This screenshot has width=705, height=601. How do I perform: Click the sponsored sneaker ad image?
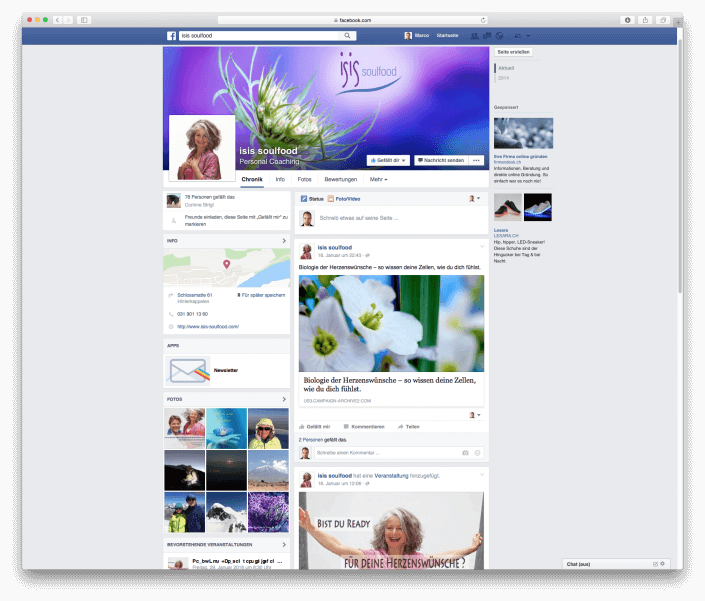tap(522, 207)
